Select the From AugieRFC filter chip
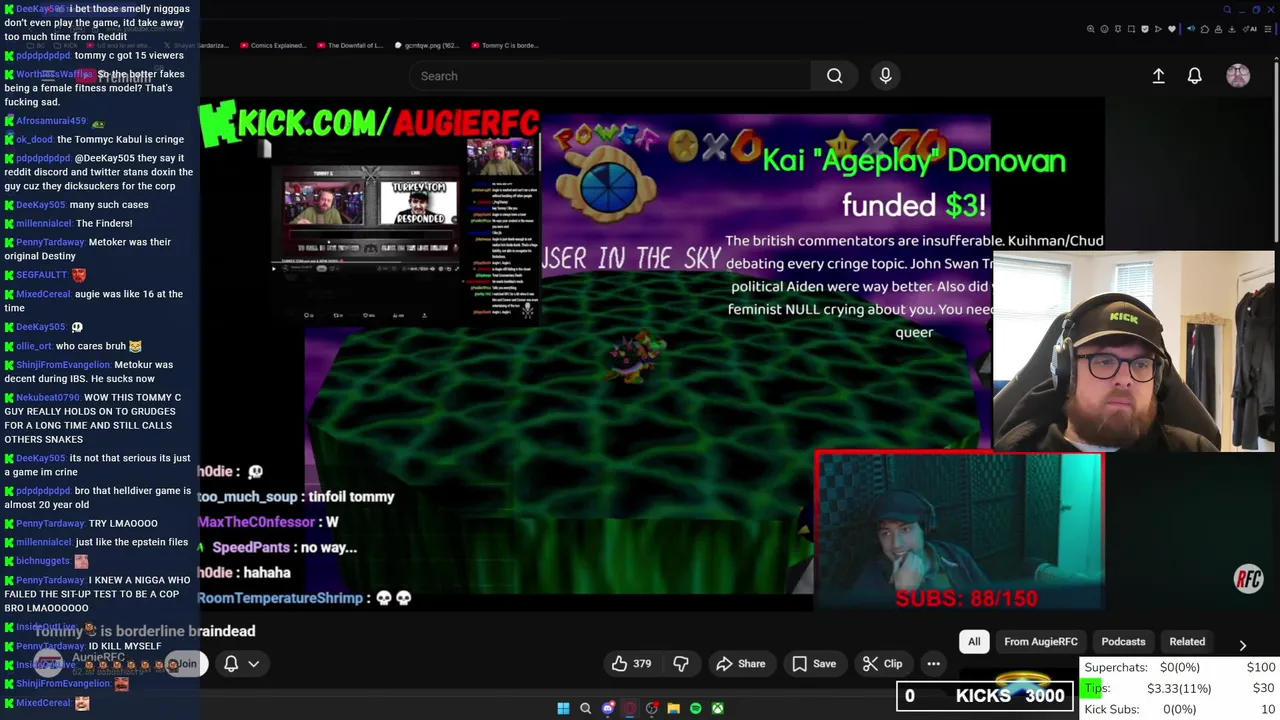 tap(1041, 642)
